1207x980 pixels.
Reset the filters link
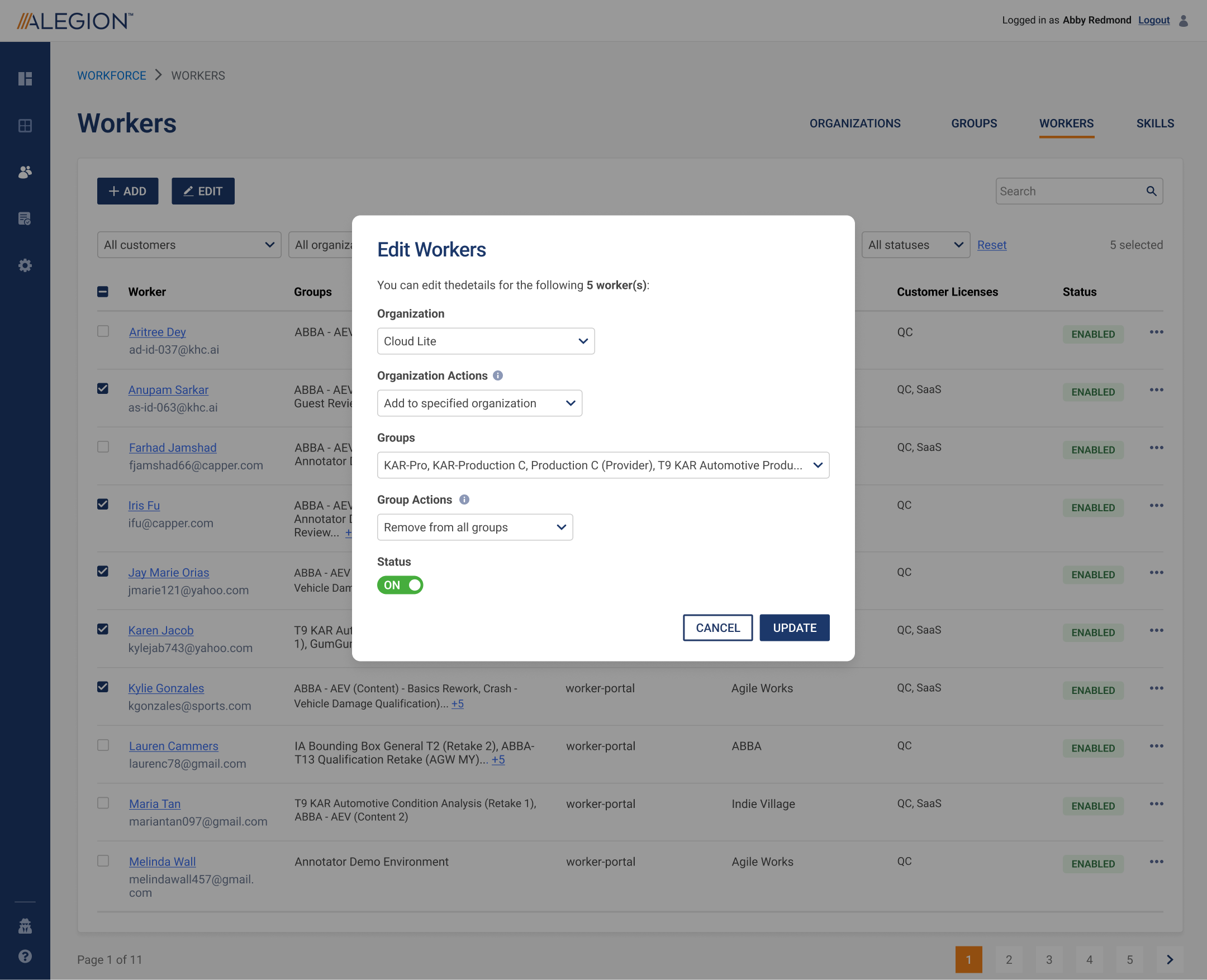point(992,245)
